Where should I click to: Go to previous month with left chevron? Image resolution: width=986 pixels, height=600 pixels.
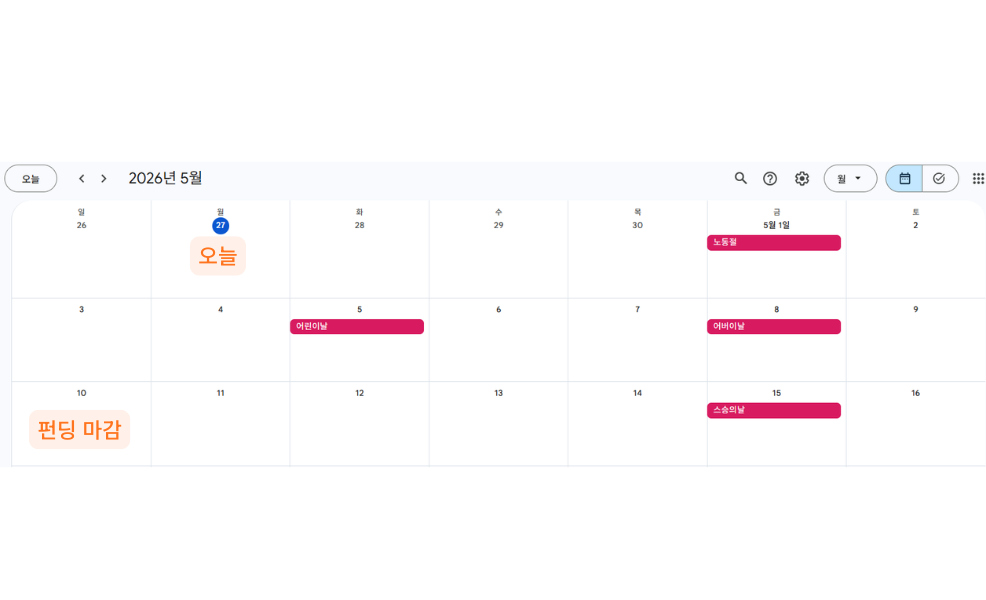[x=82, y=179]
